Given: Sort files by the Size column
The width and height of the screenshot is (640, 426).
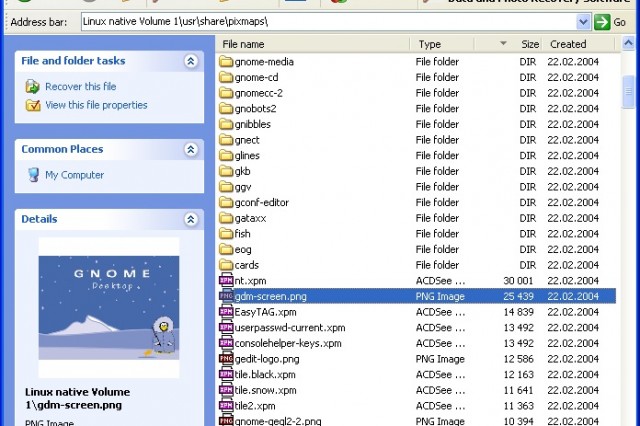Looking at the screenshot, I should point(529,44).
